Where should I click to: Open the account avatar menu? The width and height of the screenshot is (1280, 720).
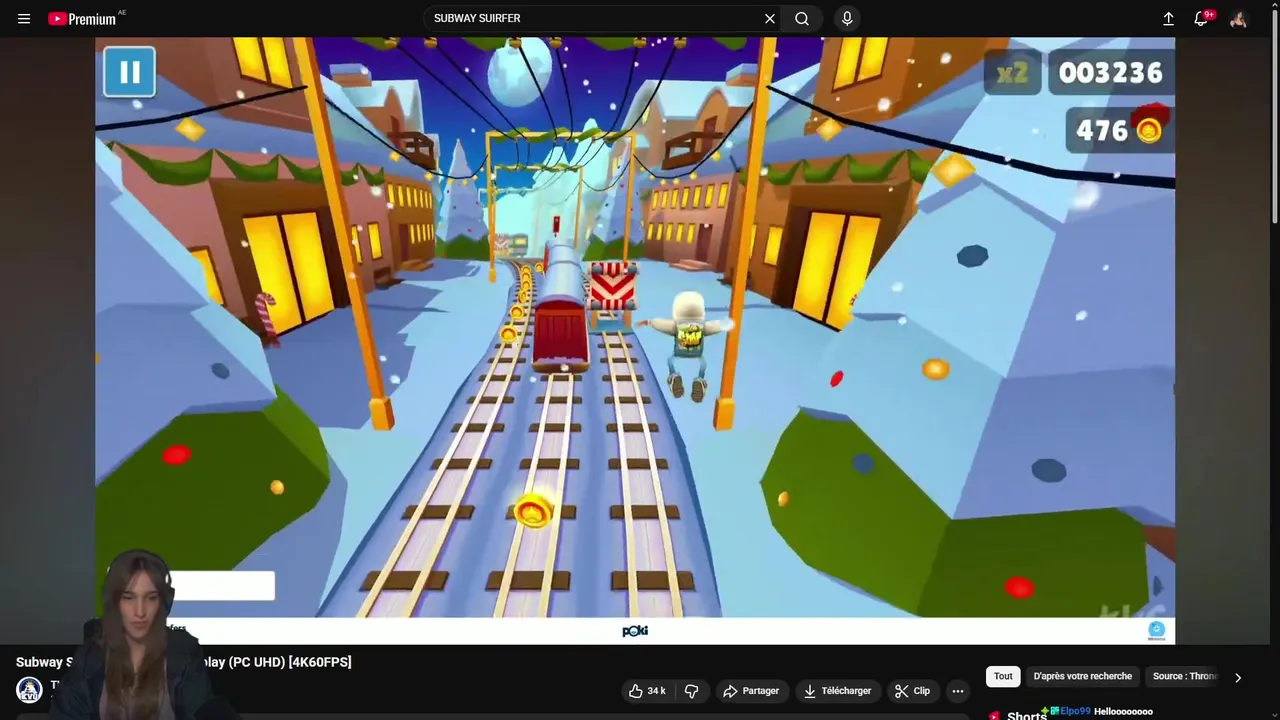1238,19
